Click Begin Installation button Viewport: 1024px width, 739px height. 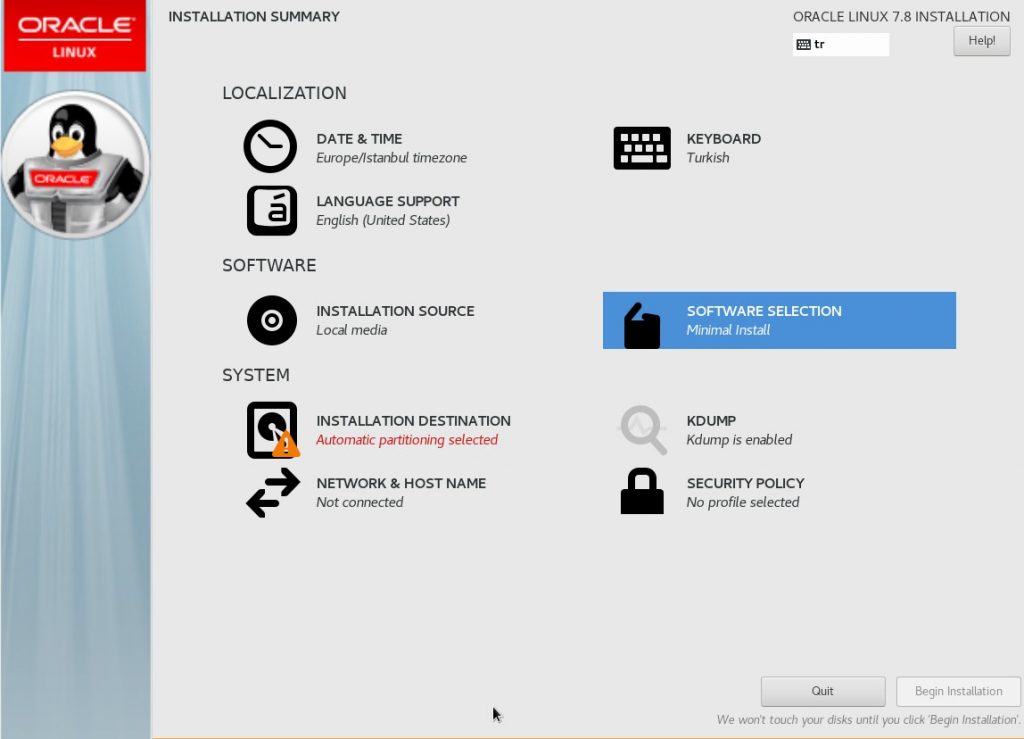pos(958,691)
